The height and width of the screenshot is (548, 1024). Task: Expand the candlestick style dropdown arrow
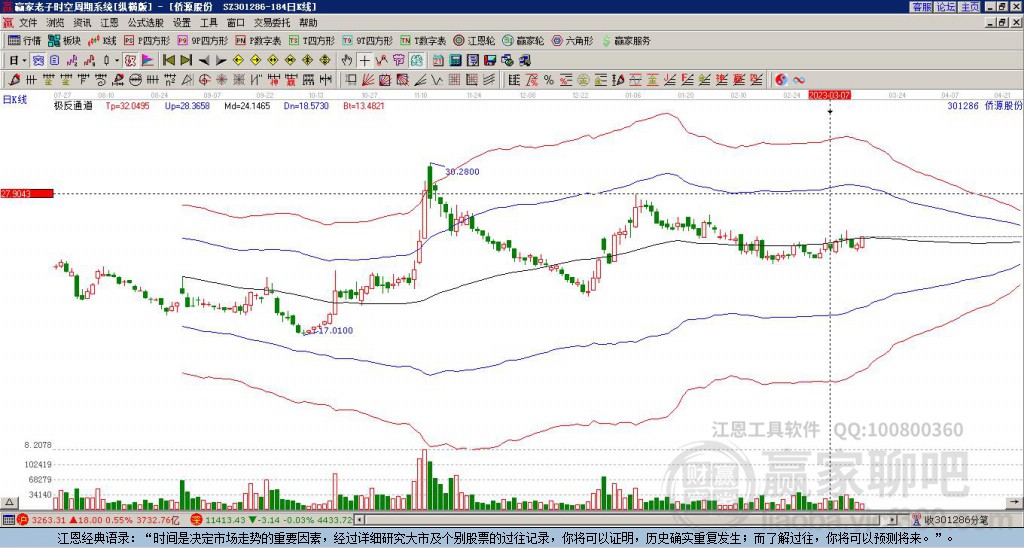click(x=117, y=61)
